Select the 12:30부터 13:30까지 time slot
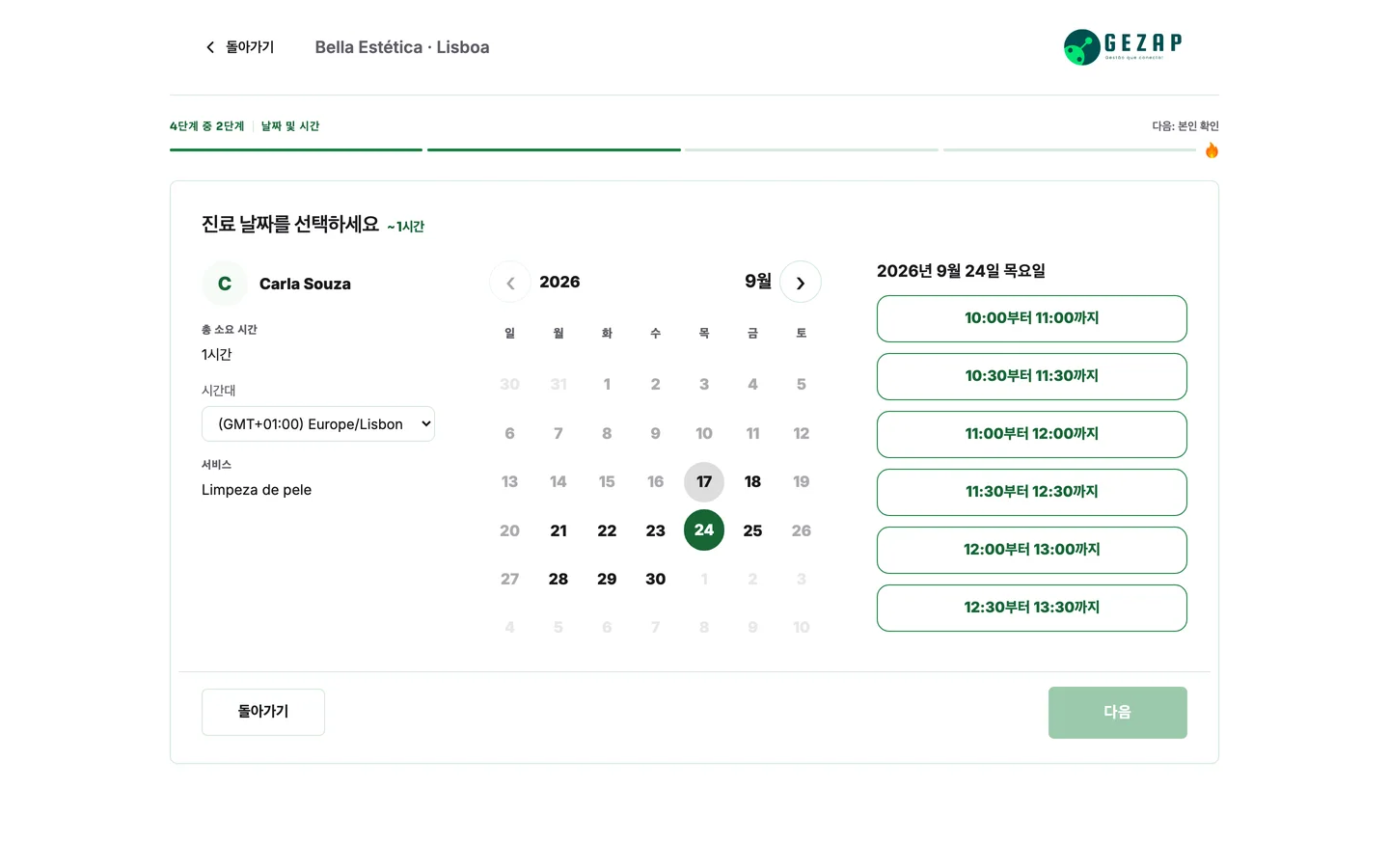This screenshot has width=1389, height=868. click(1032, 608)
